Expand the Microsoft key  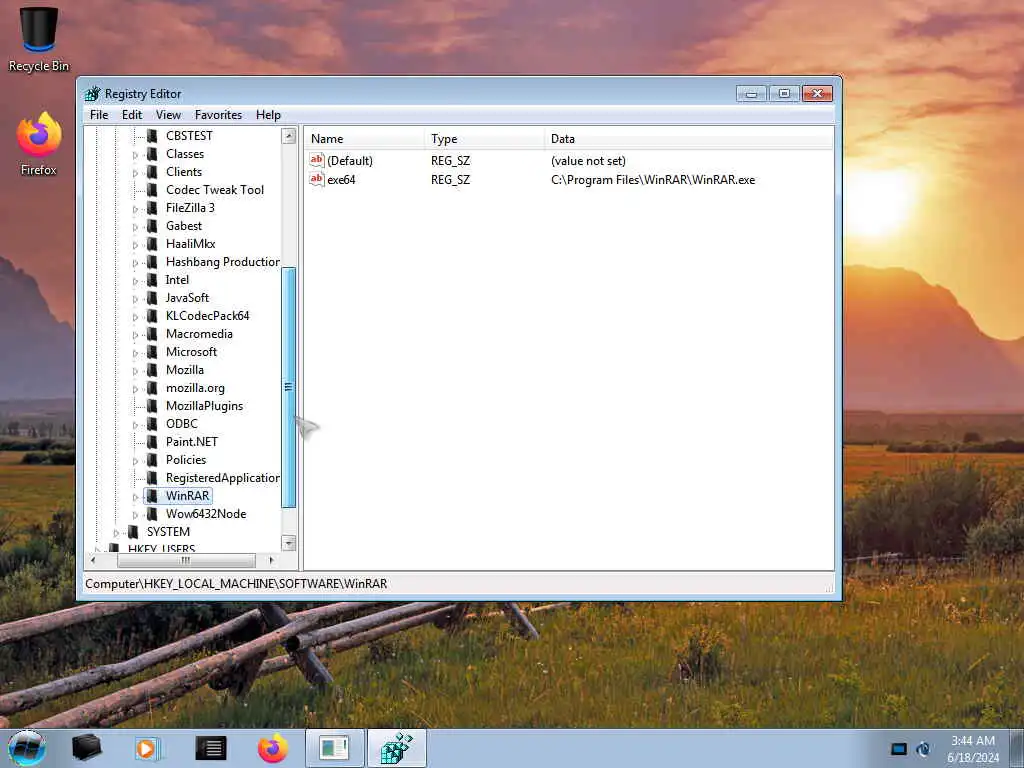coord(135,353)
